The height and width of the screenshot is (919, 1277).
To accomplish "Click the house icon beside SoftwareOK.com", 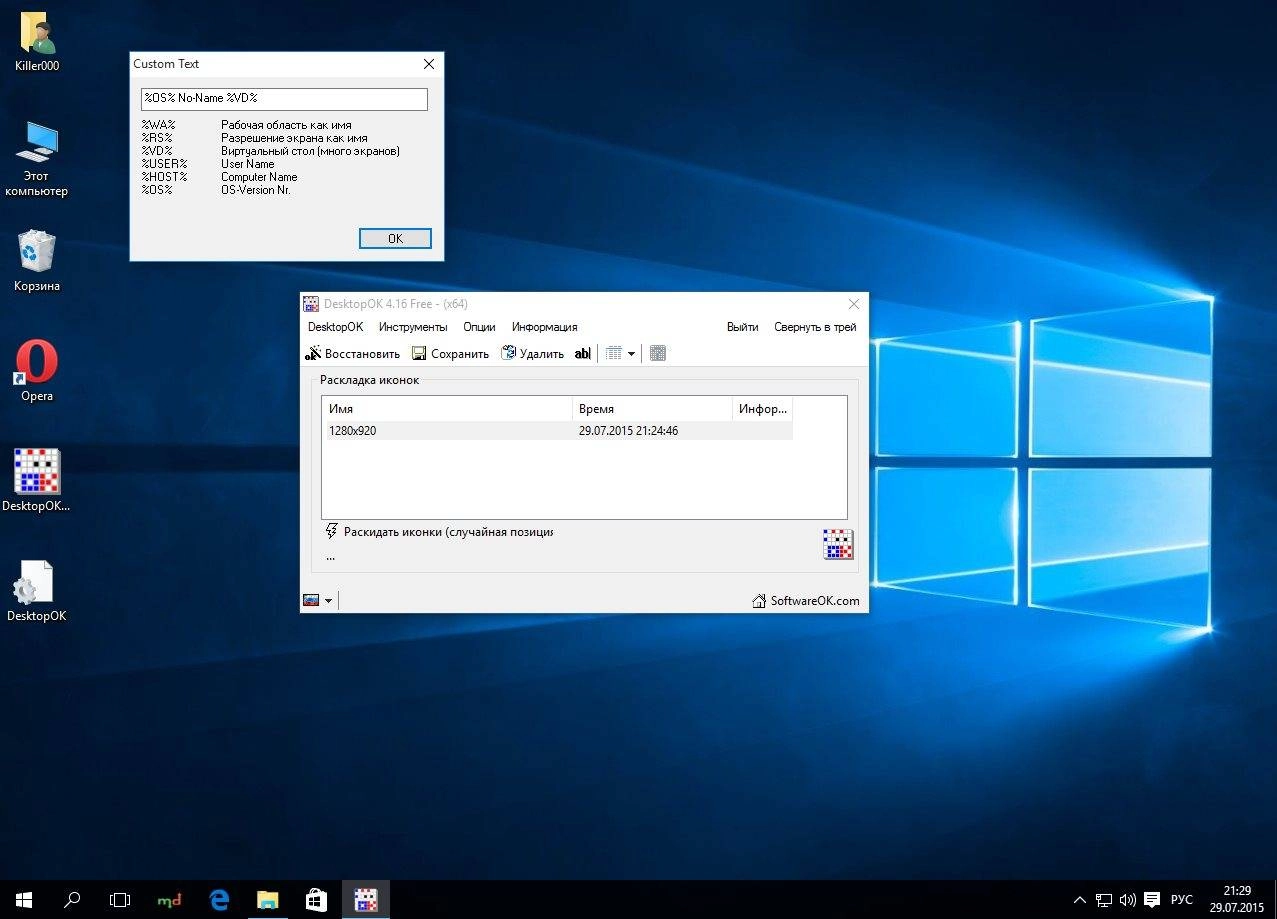I will [759, 601].
